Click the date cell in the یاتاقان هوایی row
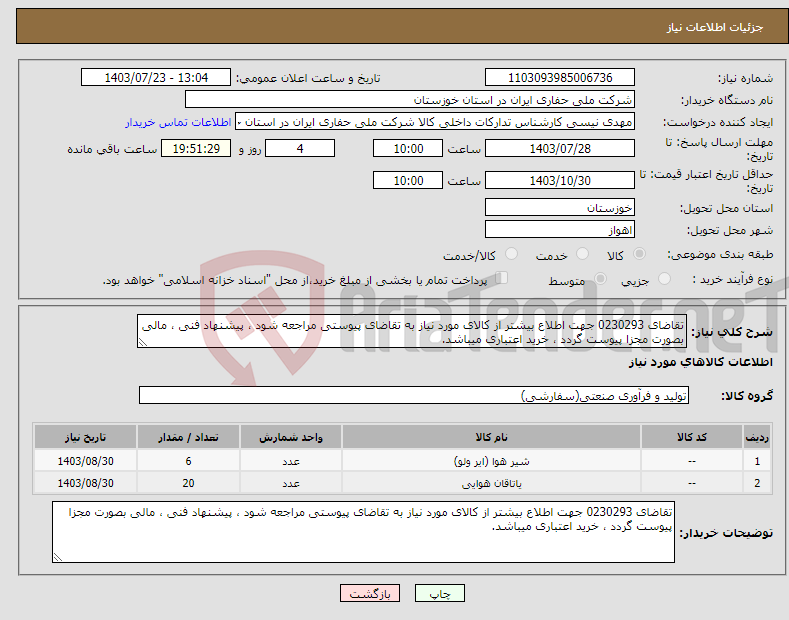789x620 pixels. (x=85, y=483)
